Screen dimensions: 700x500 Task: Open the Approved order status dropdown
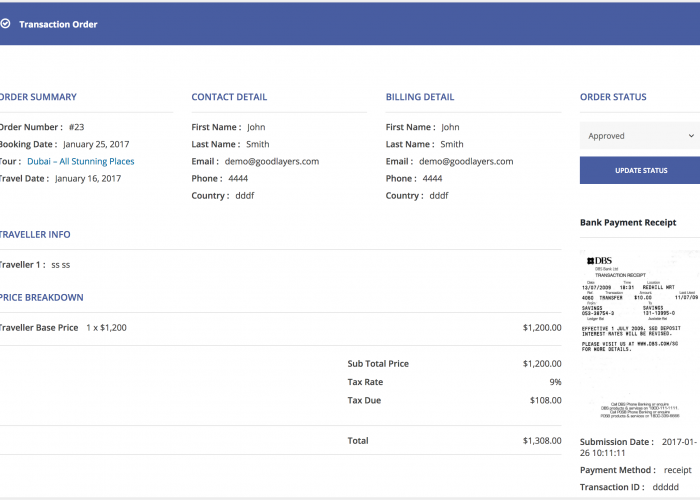(640, 136)
